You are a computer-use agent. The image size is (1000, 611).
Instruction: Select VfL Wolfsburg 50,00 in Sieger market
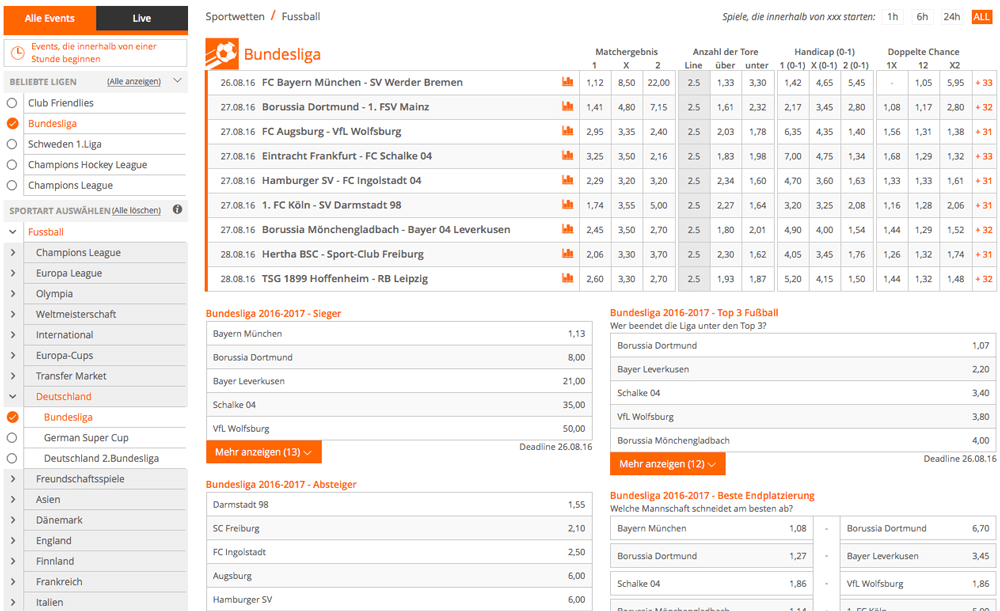[399, 429]
